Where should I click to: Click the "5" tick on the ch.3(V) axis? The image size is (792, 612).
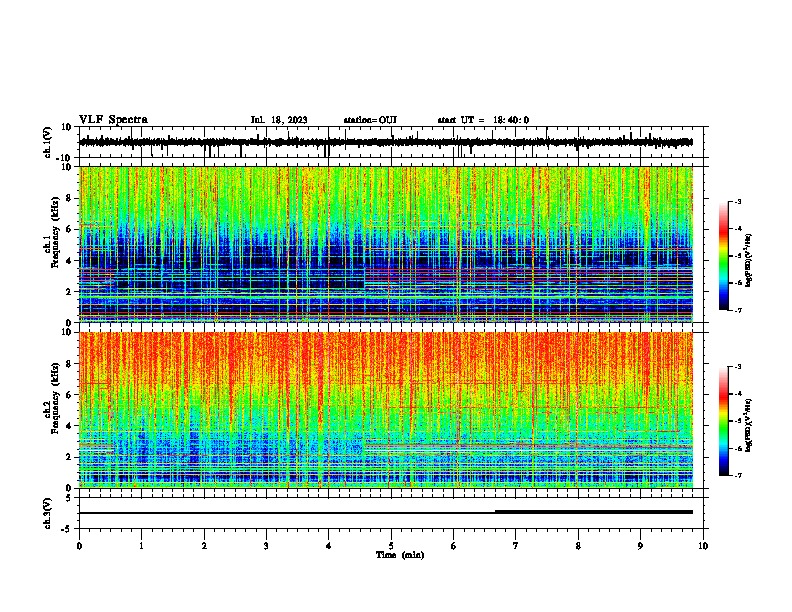pyautogui.click(x=69, y=498)
